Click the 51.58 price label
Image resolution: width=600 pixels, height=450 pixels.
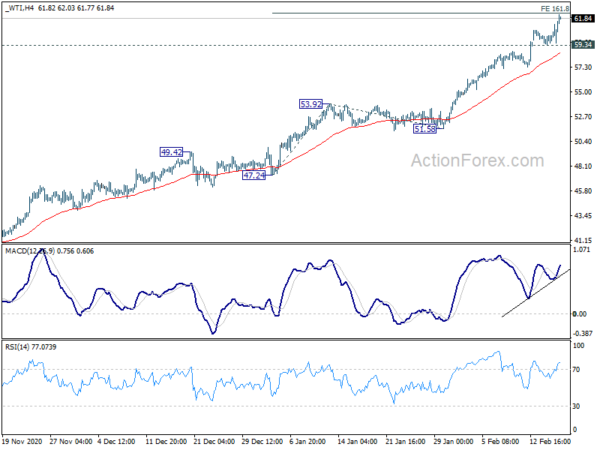[425, 129]
